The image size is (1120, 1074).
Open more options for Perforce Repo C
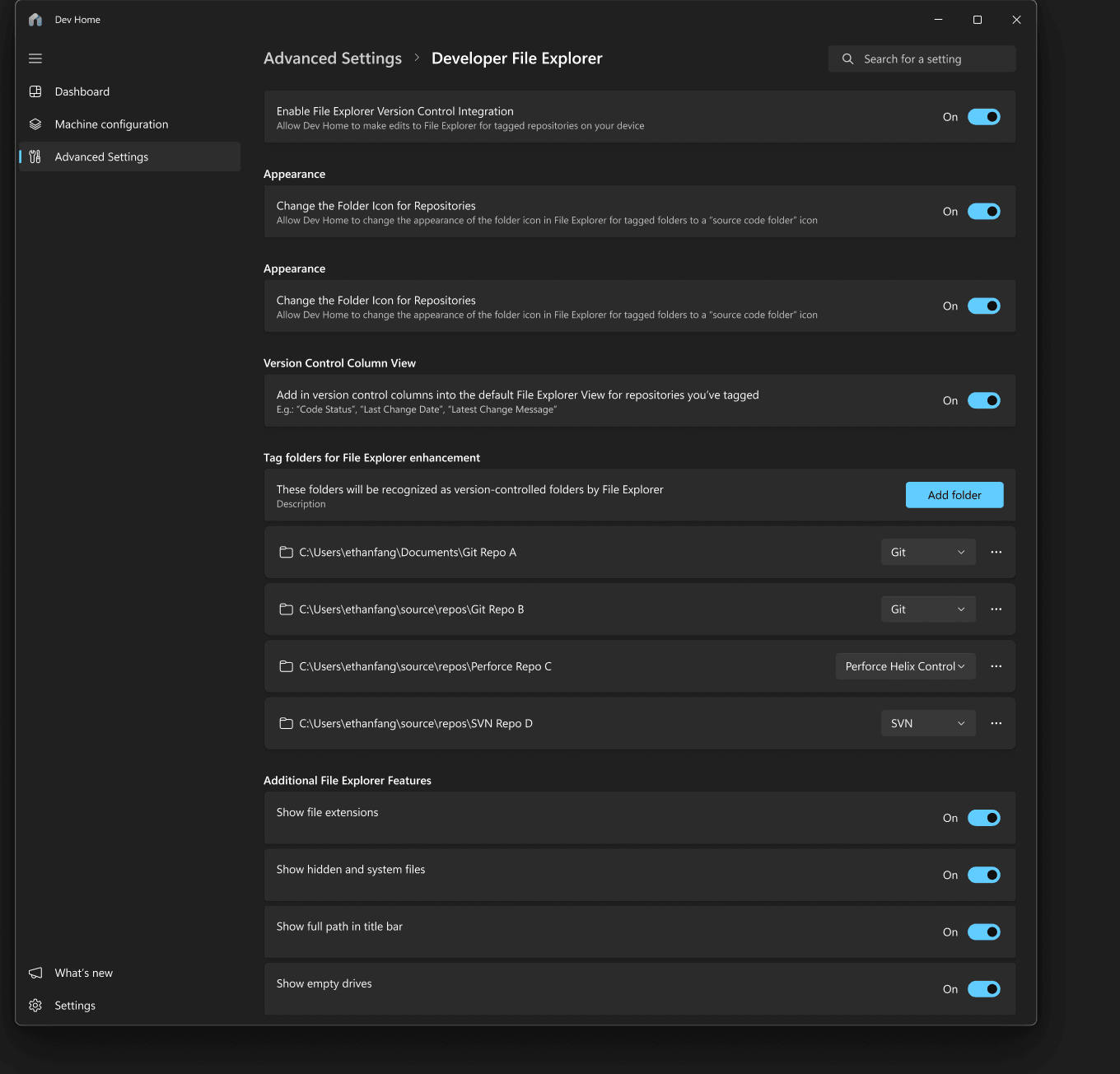click(996, 666)
